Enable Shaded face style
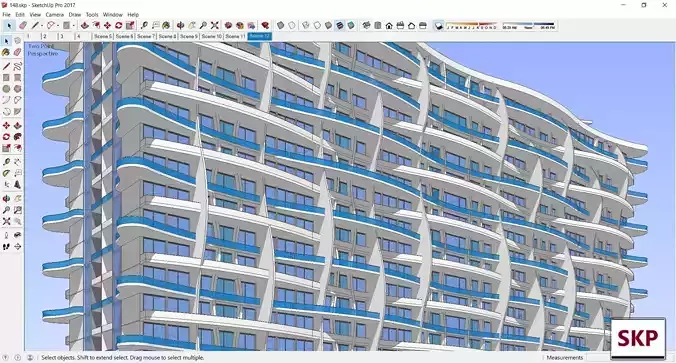This screenshot has height=363, width=676. click(x=329, y=25)
